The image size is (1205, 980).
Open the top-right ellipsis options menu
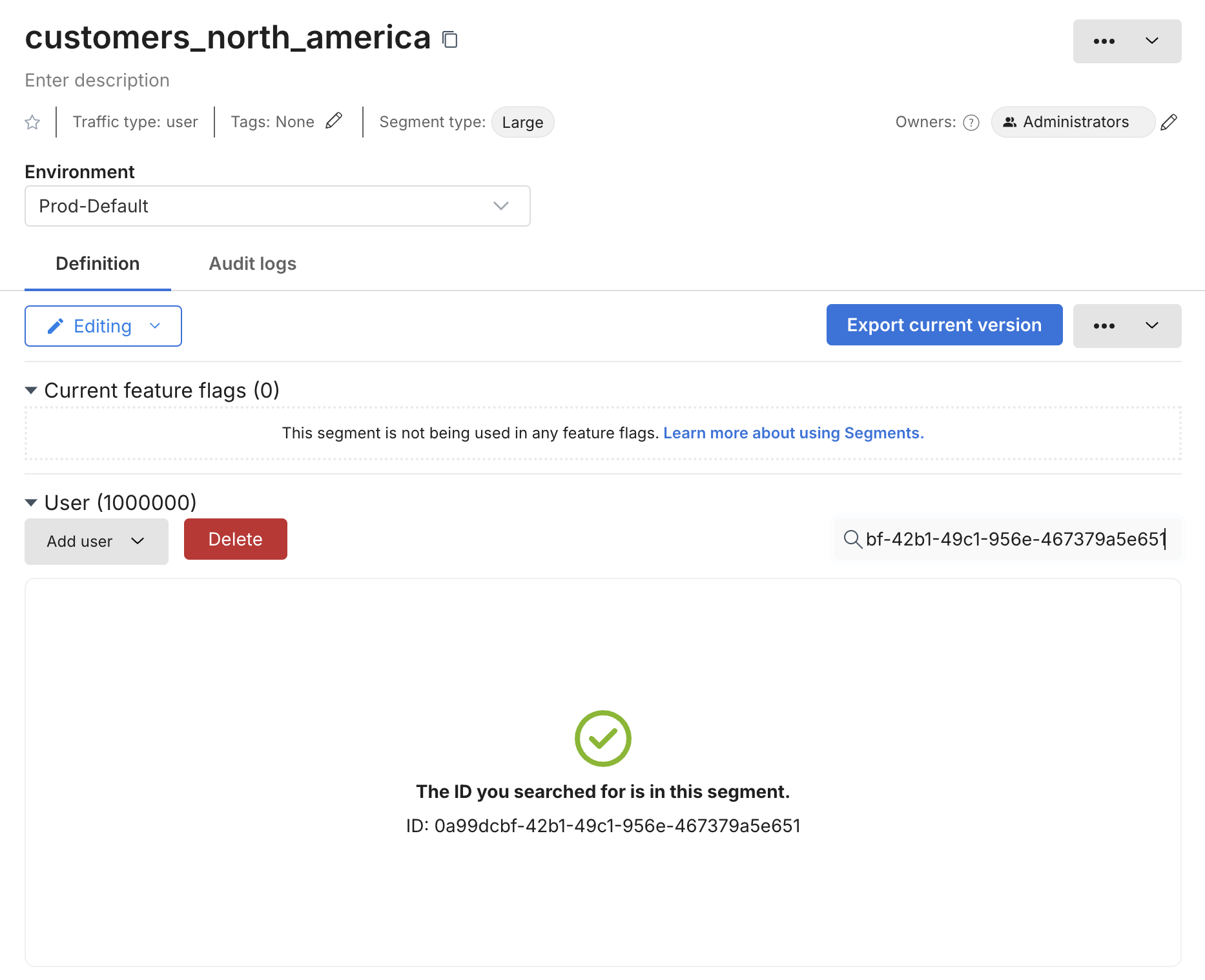(1127, 41)
